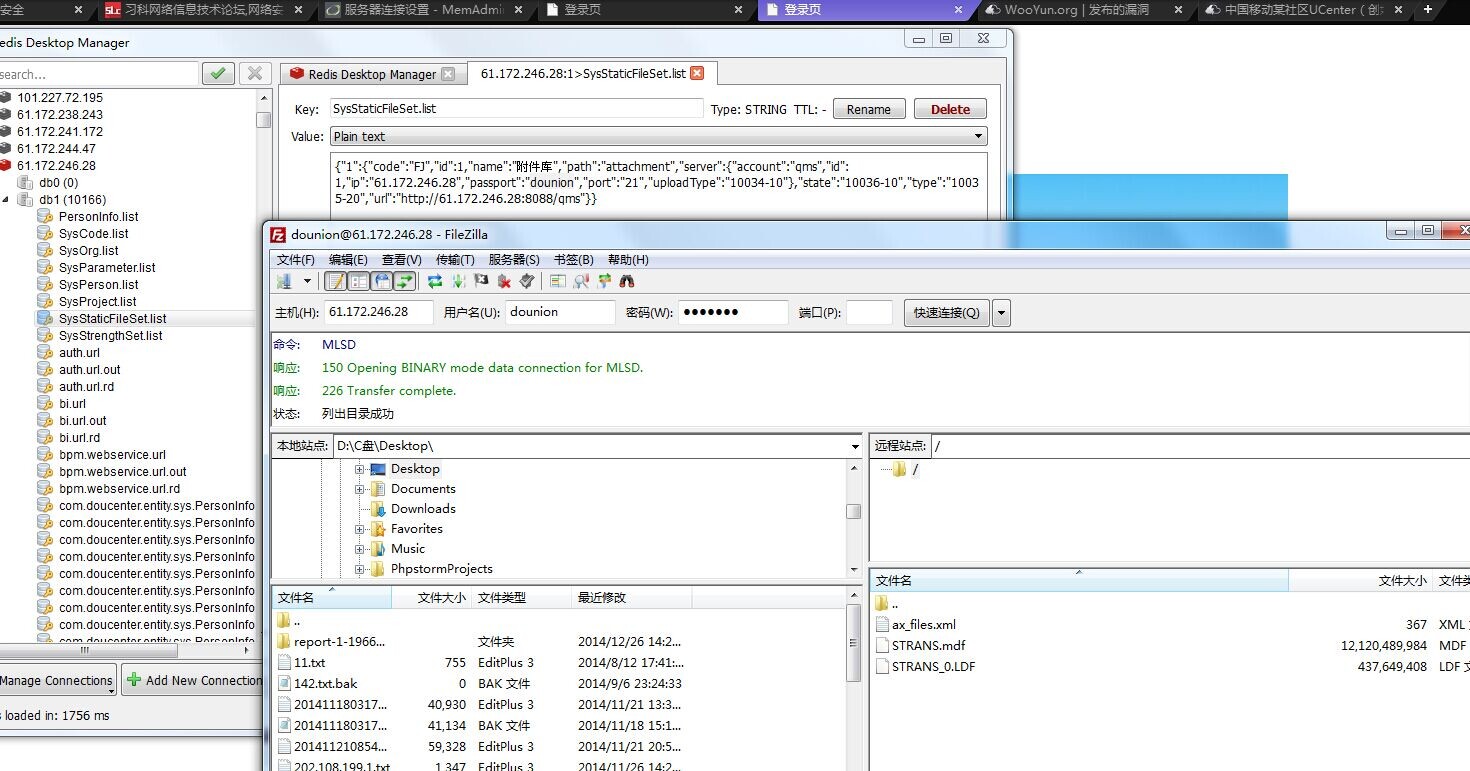The width and height of the screenshot is (1470, 771).
Task: Enable synchronized browsing icon
Action: tap(604, 281)
